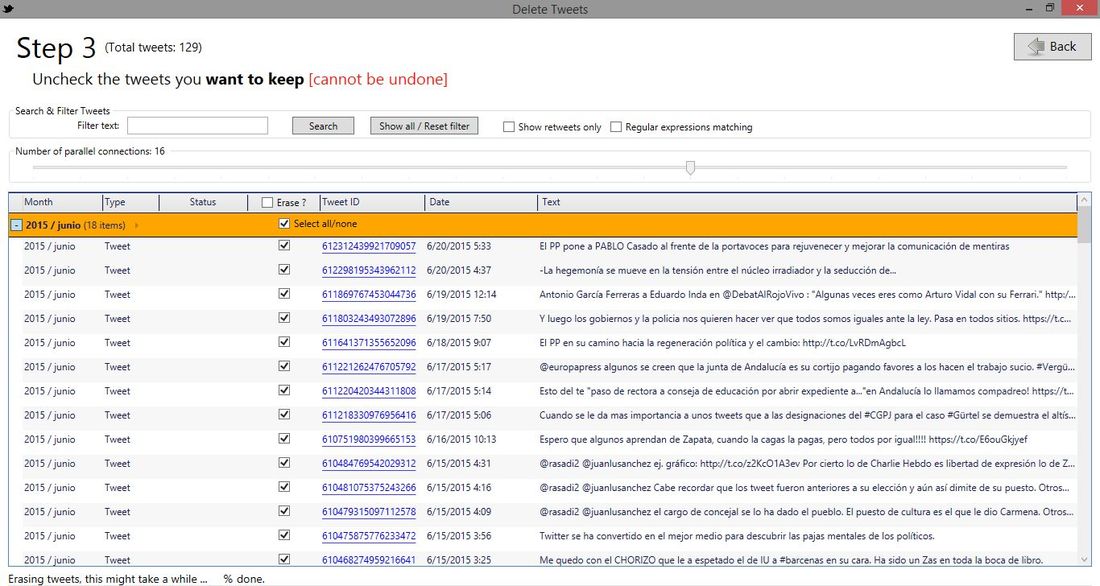Sort by the Tweet ID column header
Image resolution: width=1100 pixels, height=586 pixels.
[341, 202]
